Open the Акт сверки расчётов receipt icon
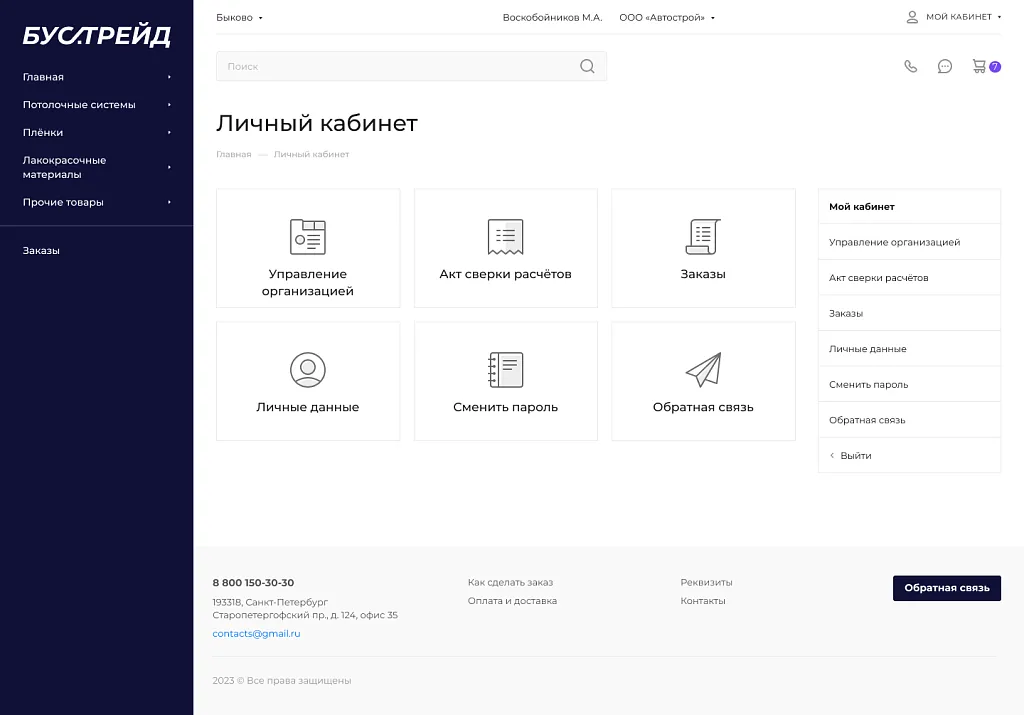Screen dimensions: 1024x715 click(505, 237)
